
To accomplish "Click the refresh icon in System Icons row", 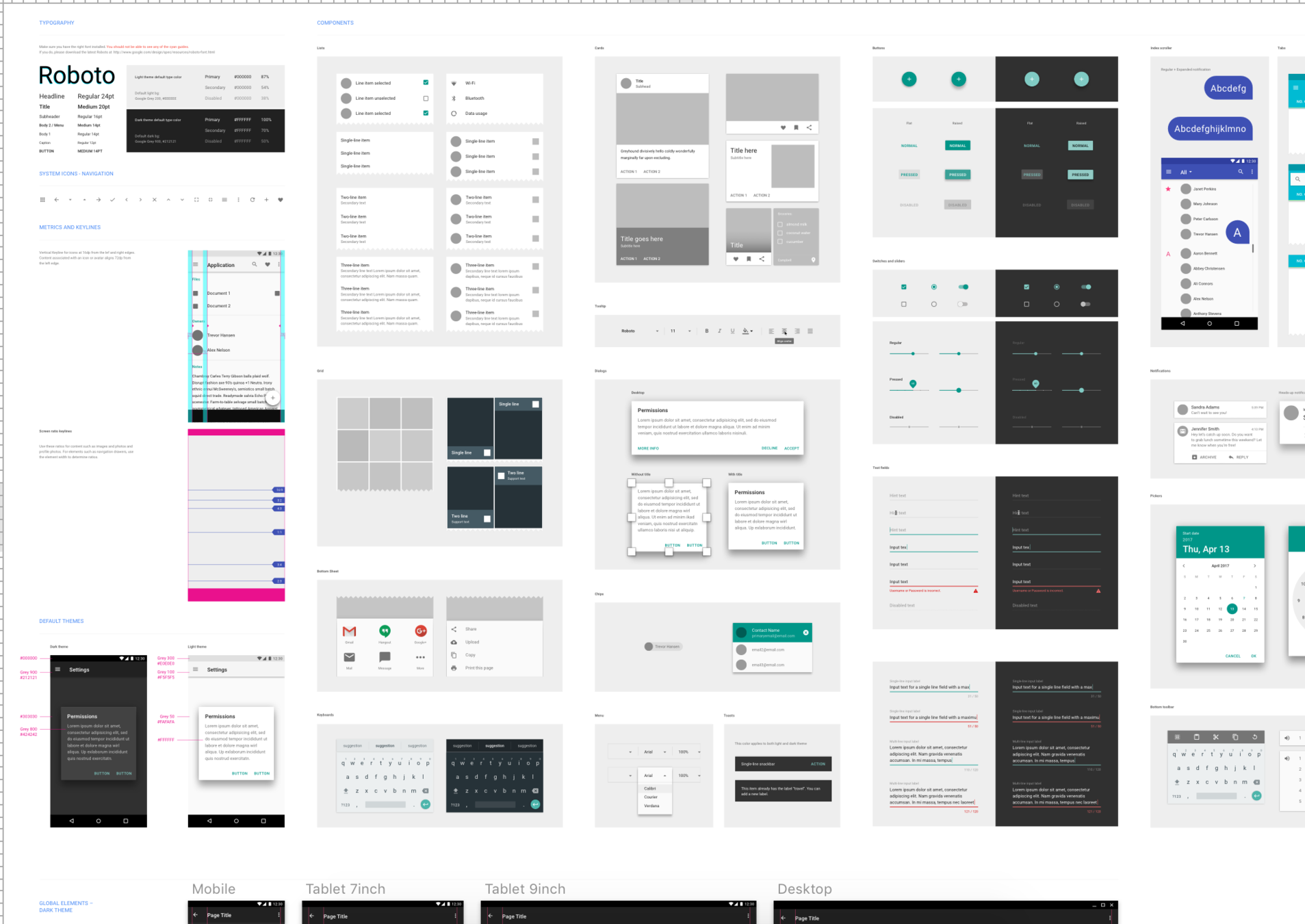I will 253,200.
